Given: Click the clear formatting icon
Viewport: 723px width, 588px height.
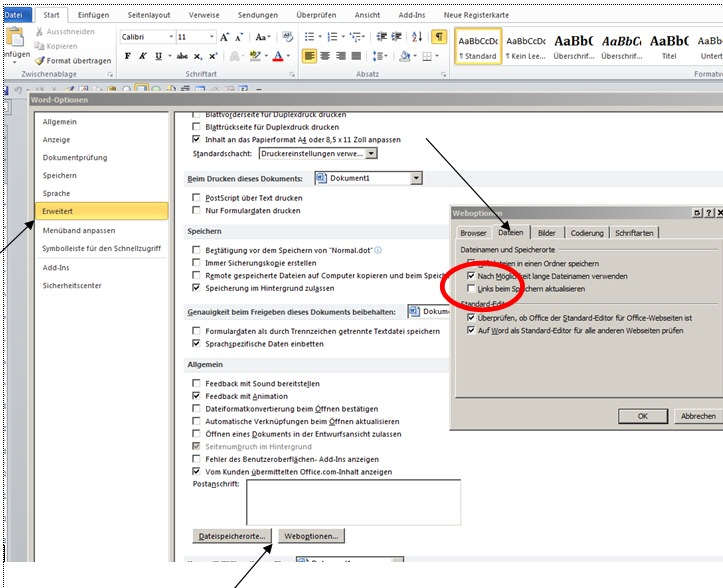Looking at the screenshot, I should coord(288,36).
